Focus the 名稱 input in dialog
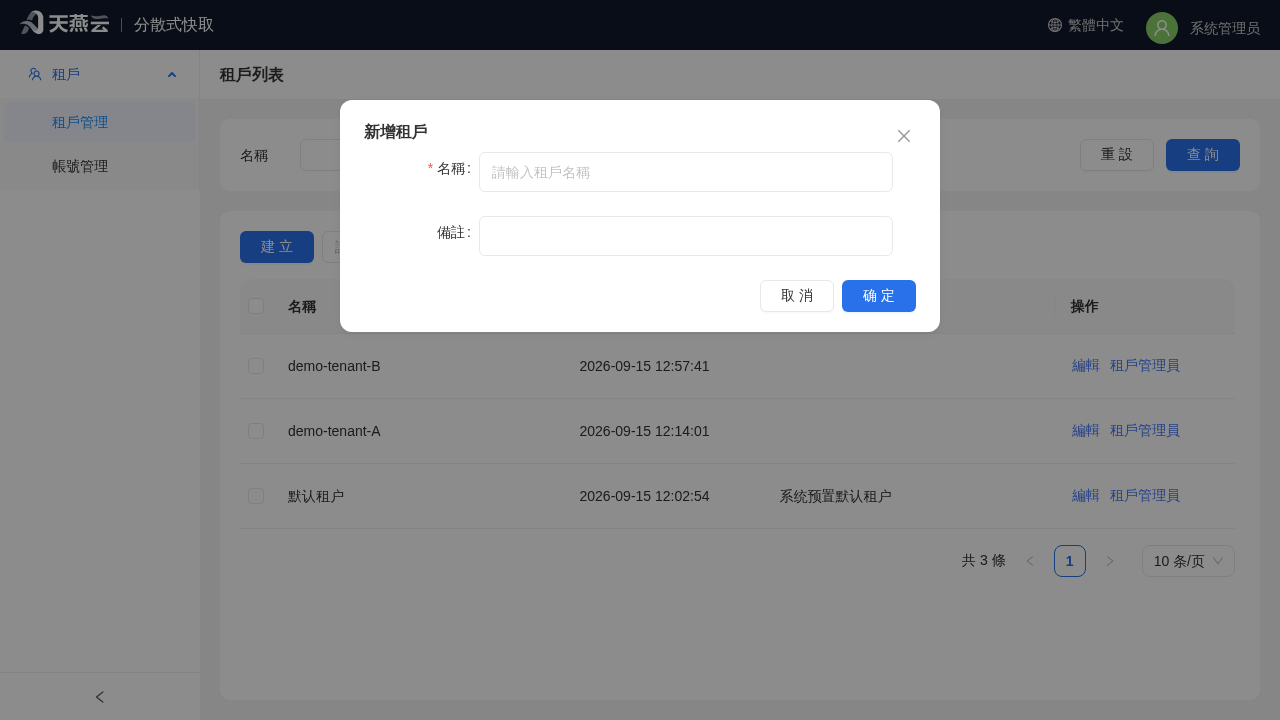Image resolution: width=1280 pixels, height=720 pixels. tap(686, 172)
